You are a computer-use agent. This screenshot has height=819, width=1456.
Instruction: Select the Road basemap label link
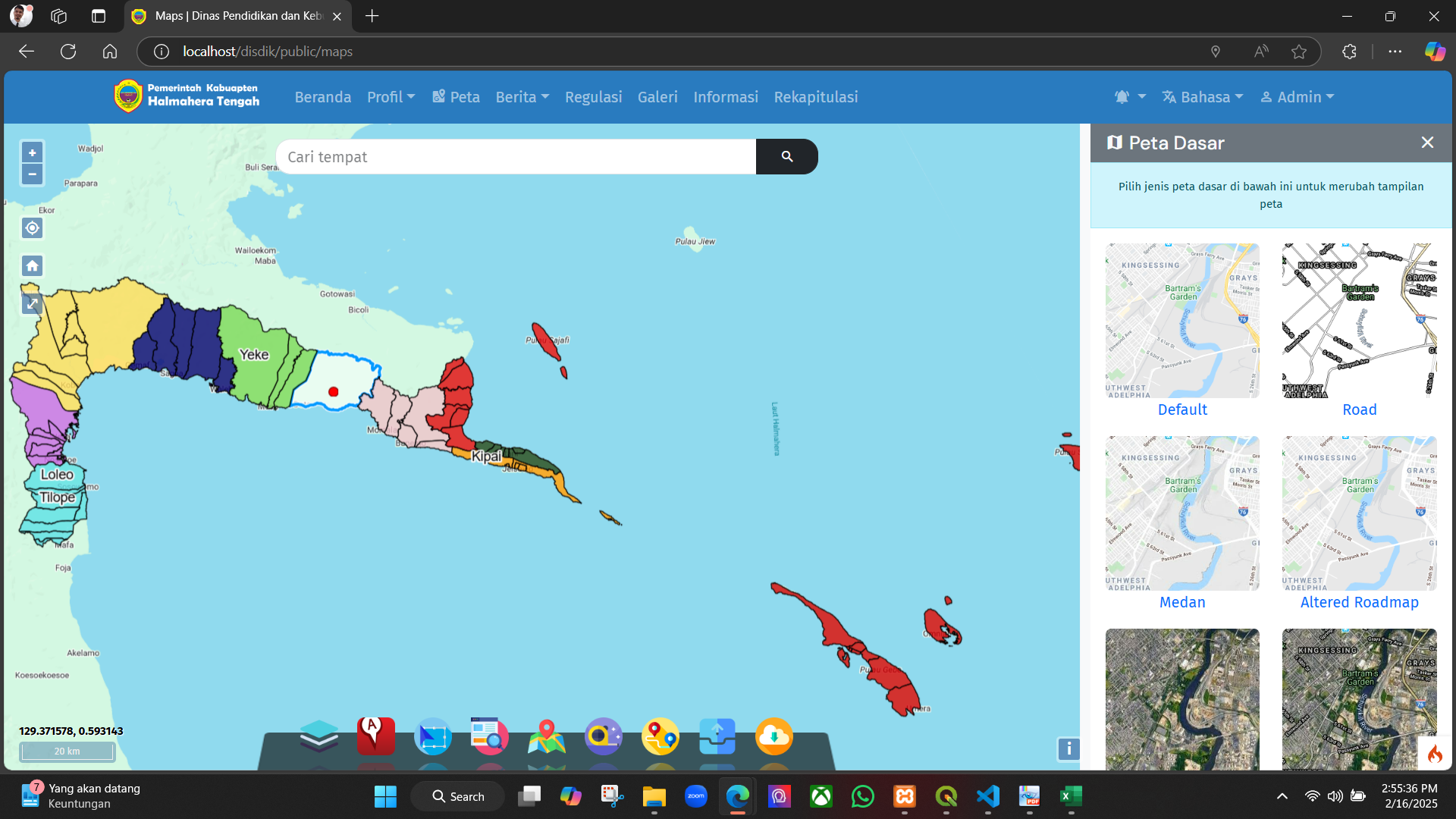click(1359, 409)
